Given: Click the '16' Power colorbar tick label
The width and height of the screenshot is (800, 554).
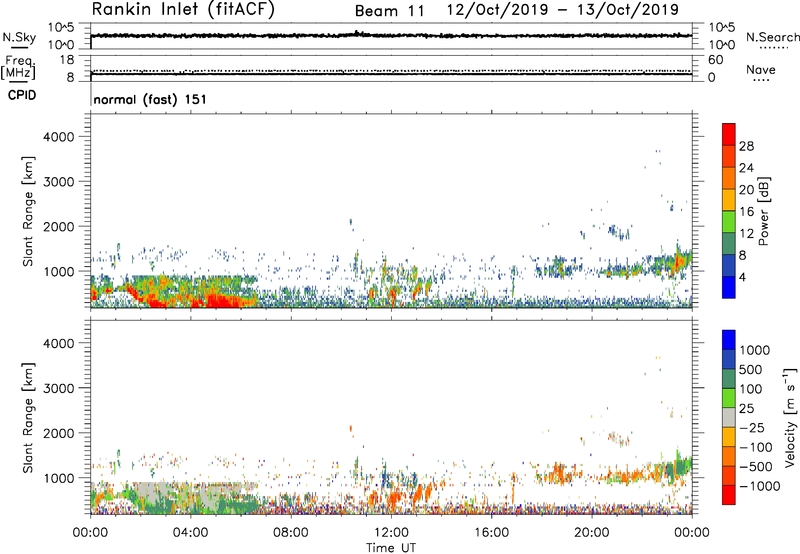Looking at the screenshot, I should point(746,212).
